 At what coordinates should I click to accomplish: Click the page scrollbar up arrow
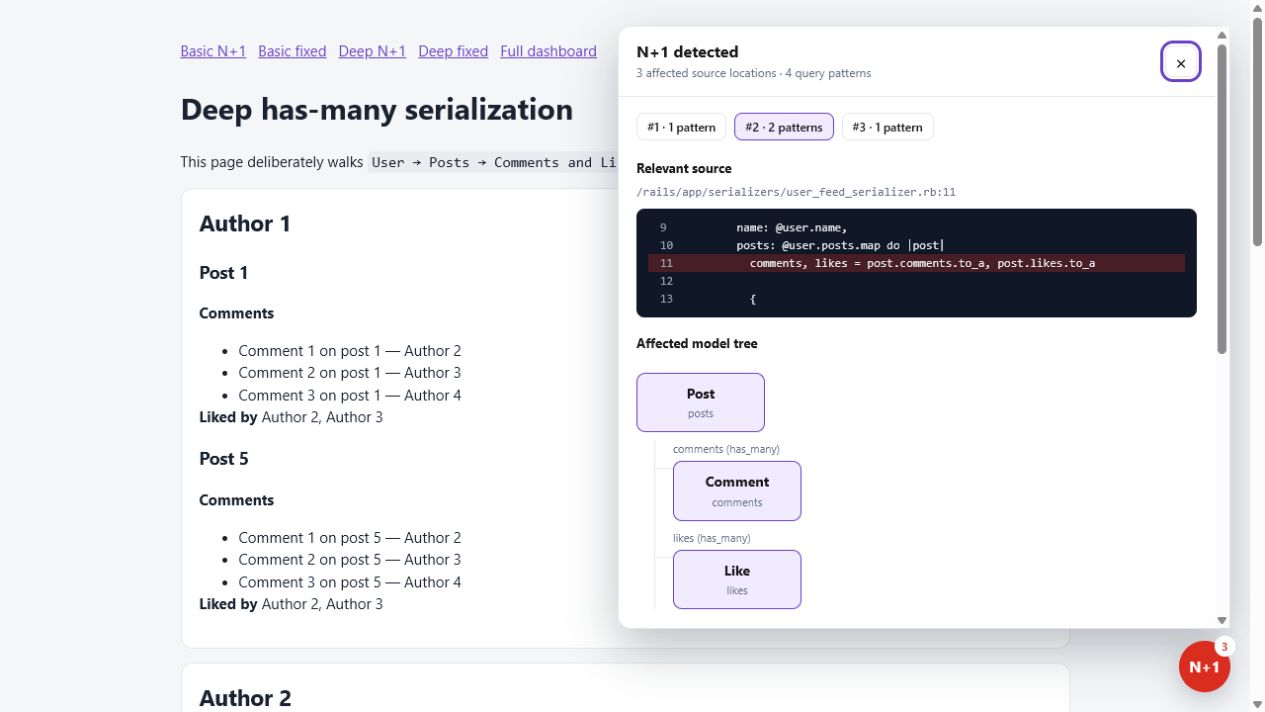[1257, 7]
